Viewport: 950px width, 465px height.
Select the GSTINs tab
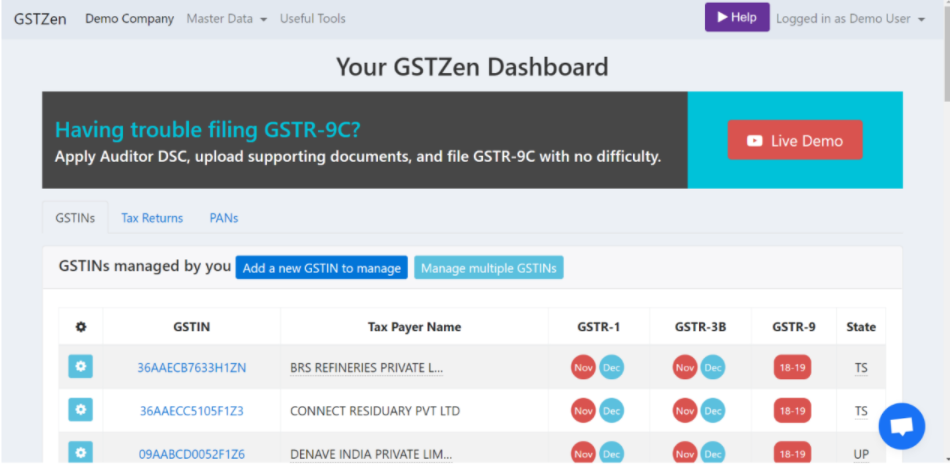tap(75, 218)
